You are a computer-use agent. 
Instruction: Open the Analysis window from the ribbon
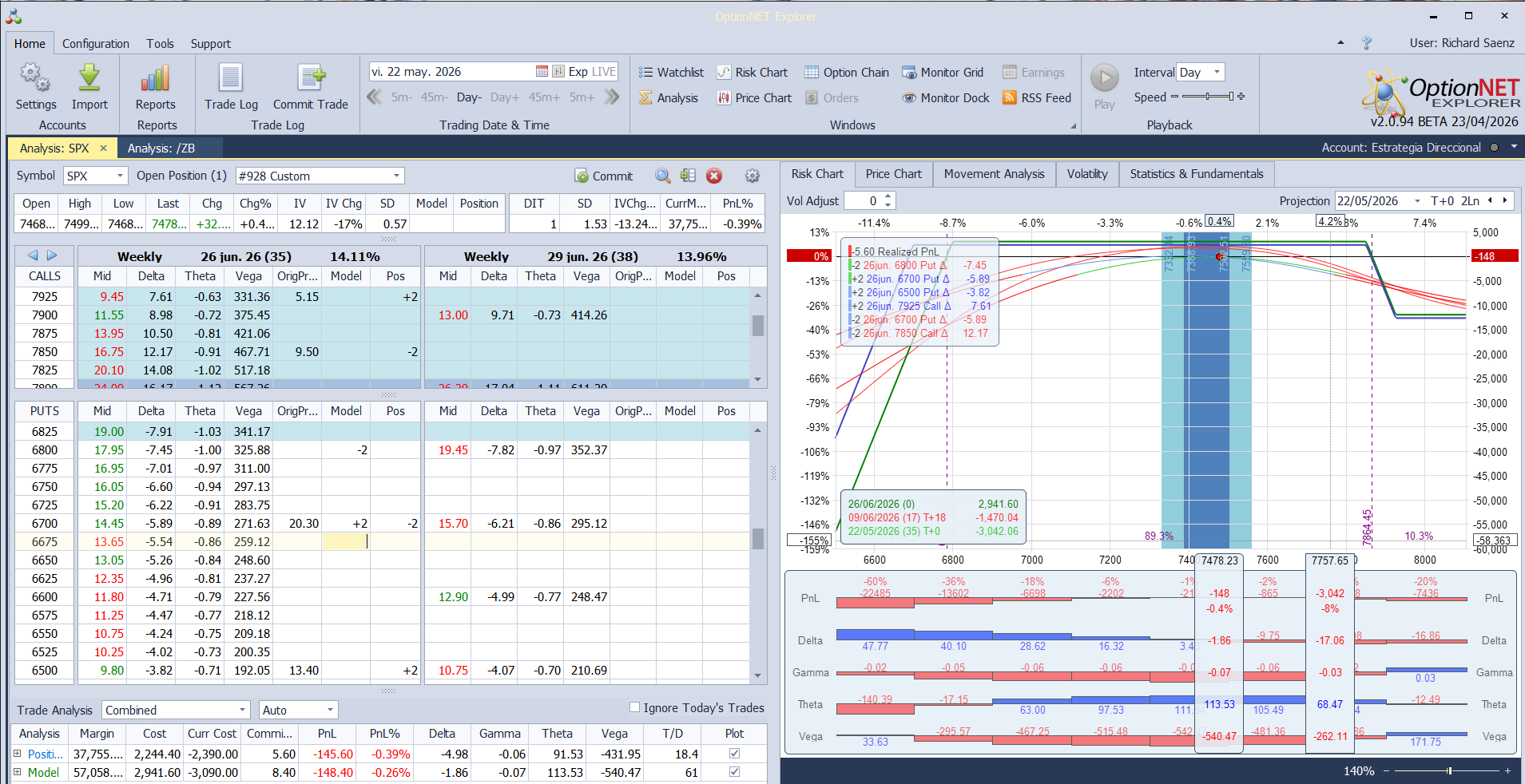[x=668, y=98]
